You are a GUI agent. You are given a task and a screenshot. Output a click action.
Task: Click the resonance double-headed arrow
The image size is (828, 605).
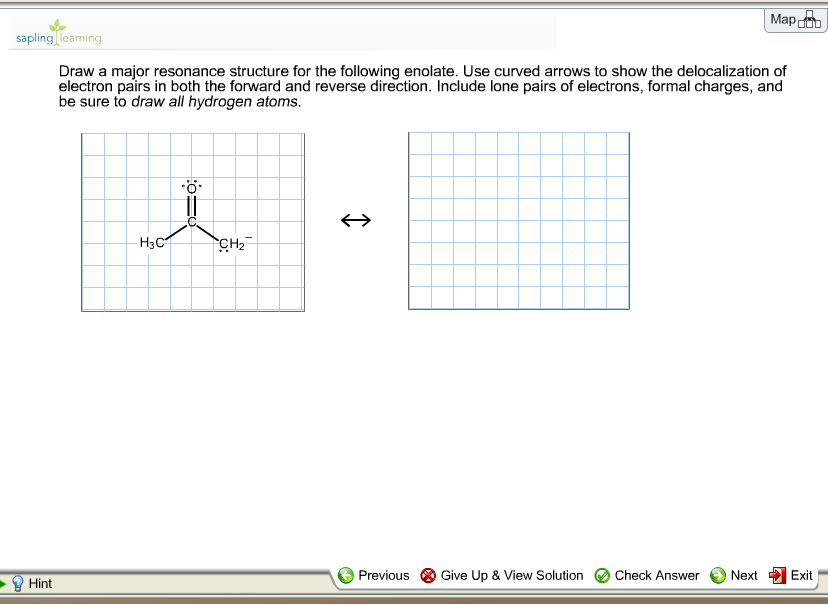click(x=355, y=220)
